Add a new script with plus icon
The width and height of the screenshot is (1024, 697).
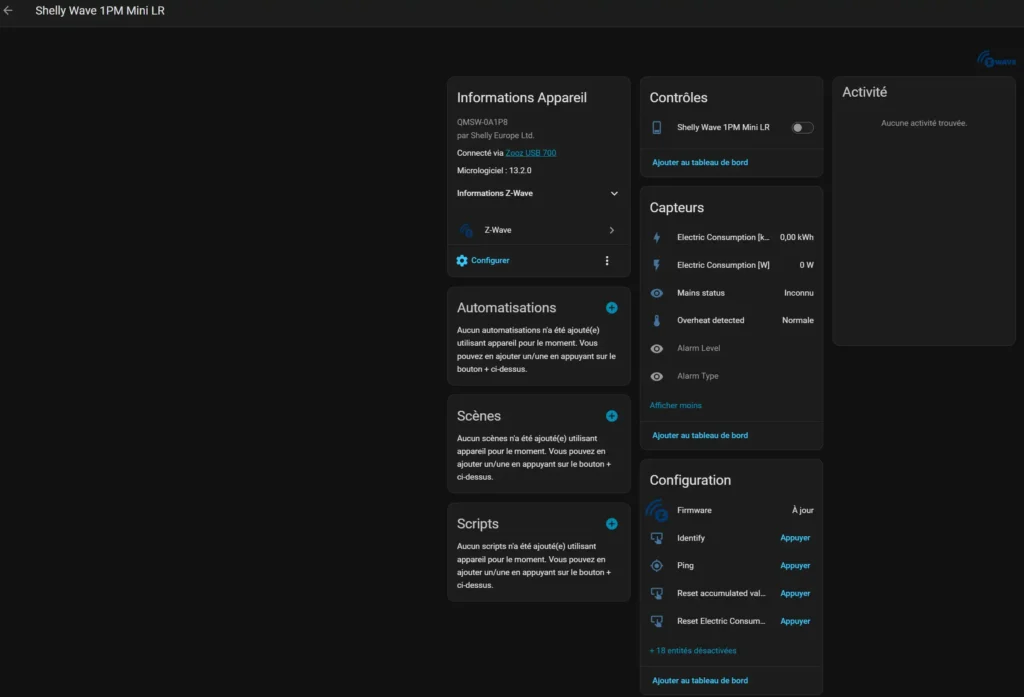coord(611,524)
